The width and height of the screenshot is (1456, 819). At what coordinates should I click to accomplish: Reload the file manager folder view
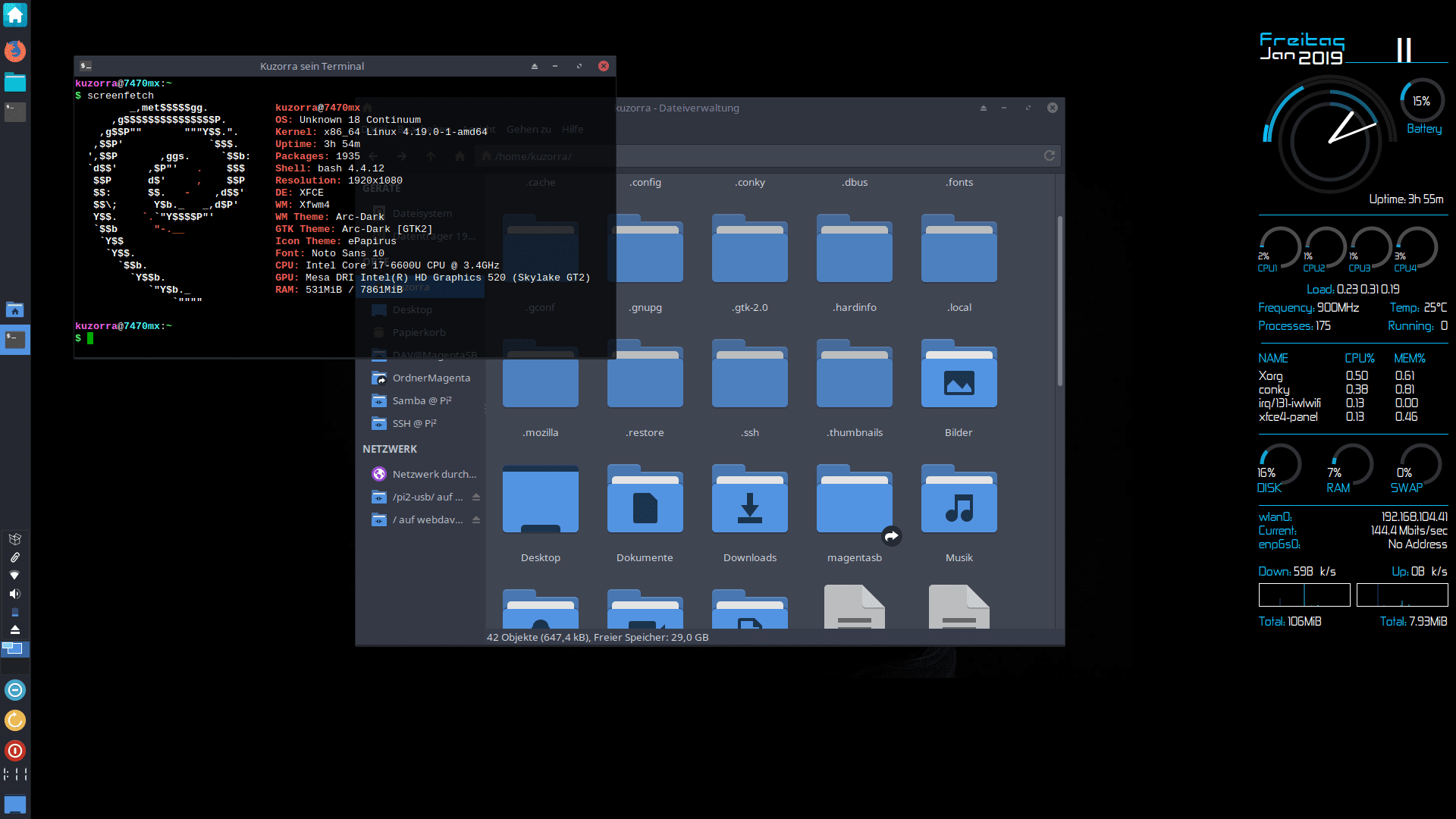(x=1050, y=155)
